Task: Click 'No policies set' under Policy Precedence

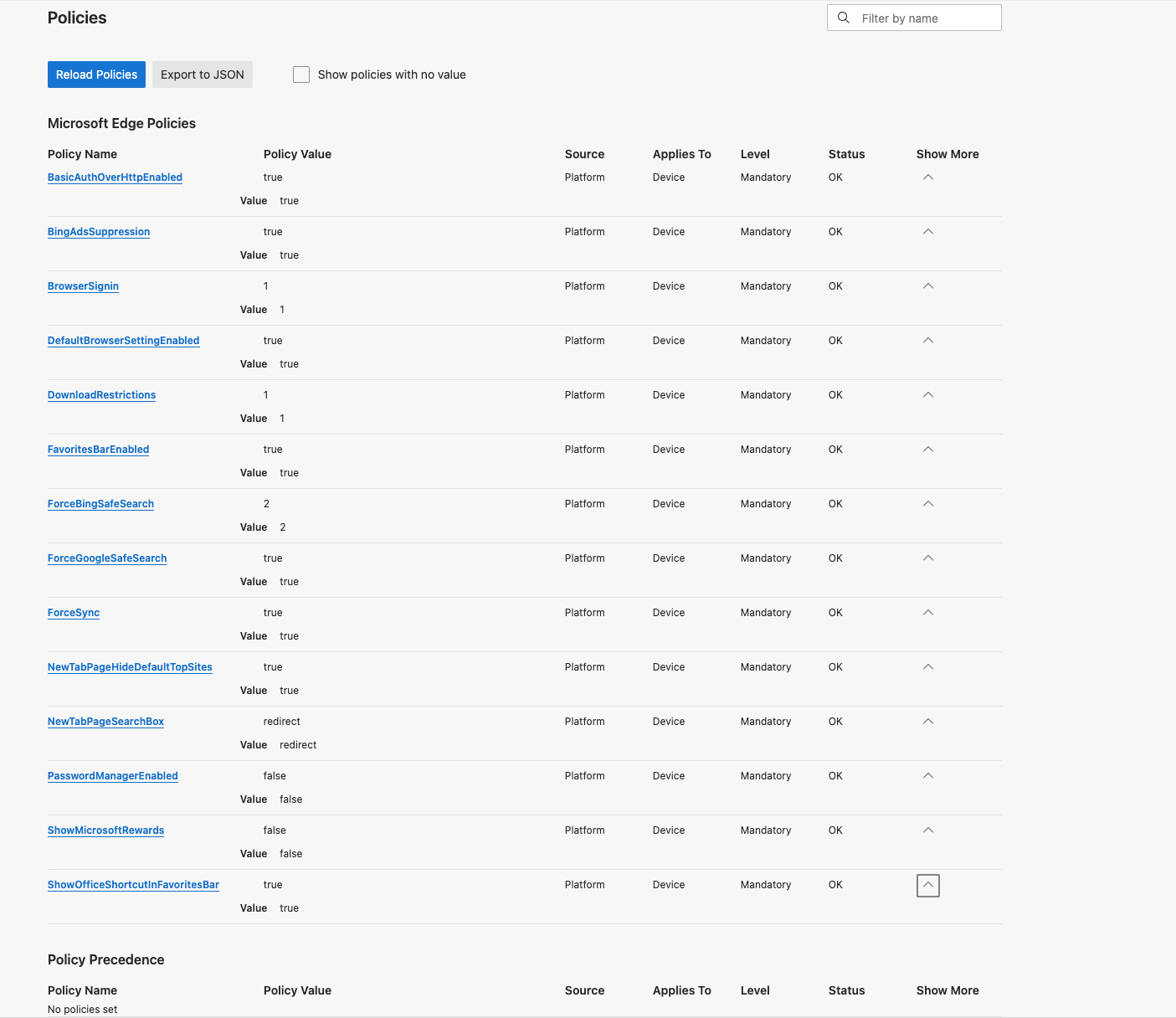Action: click(82, 1010)
